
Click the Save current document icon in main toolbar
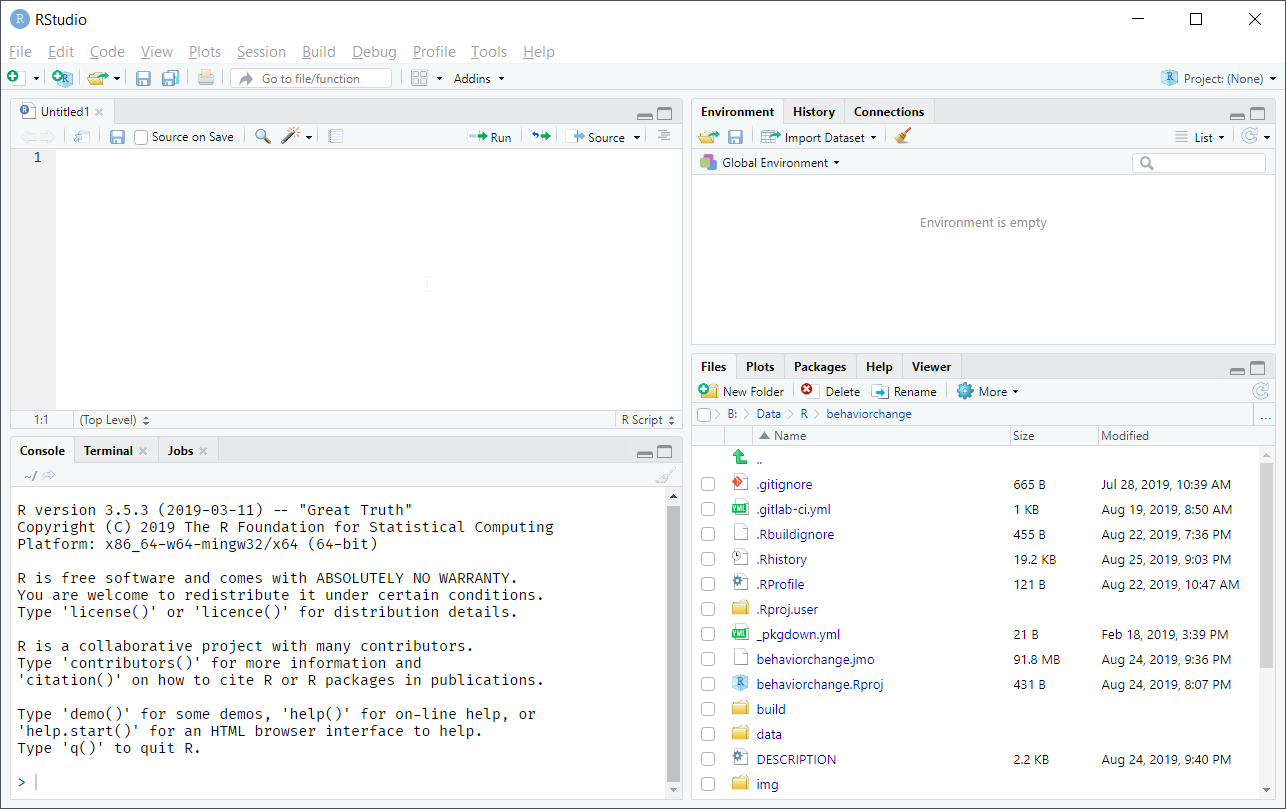(x=143, y=78)
